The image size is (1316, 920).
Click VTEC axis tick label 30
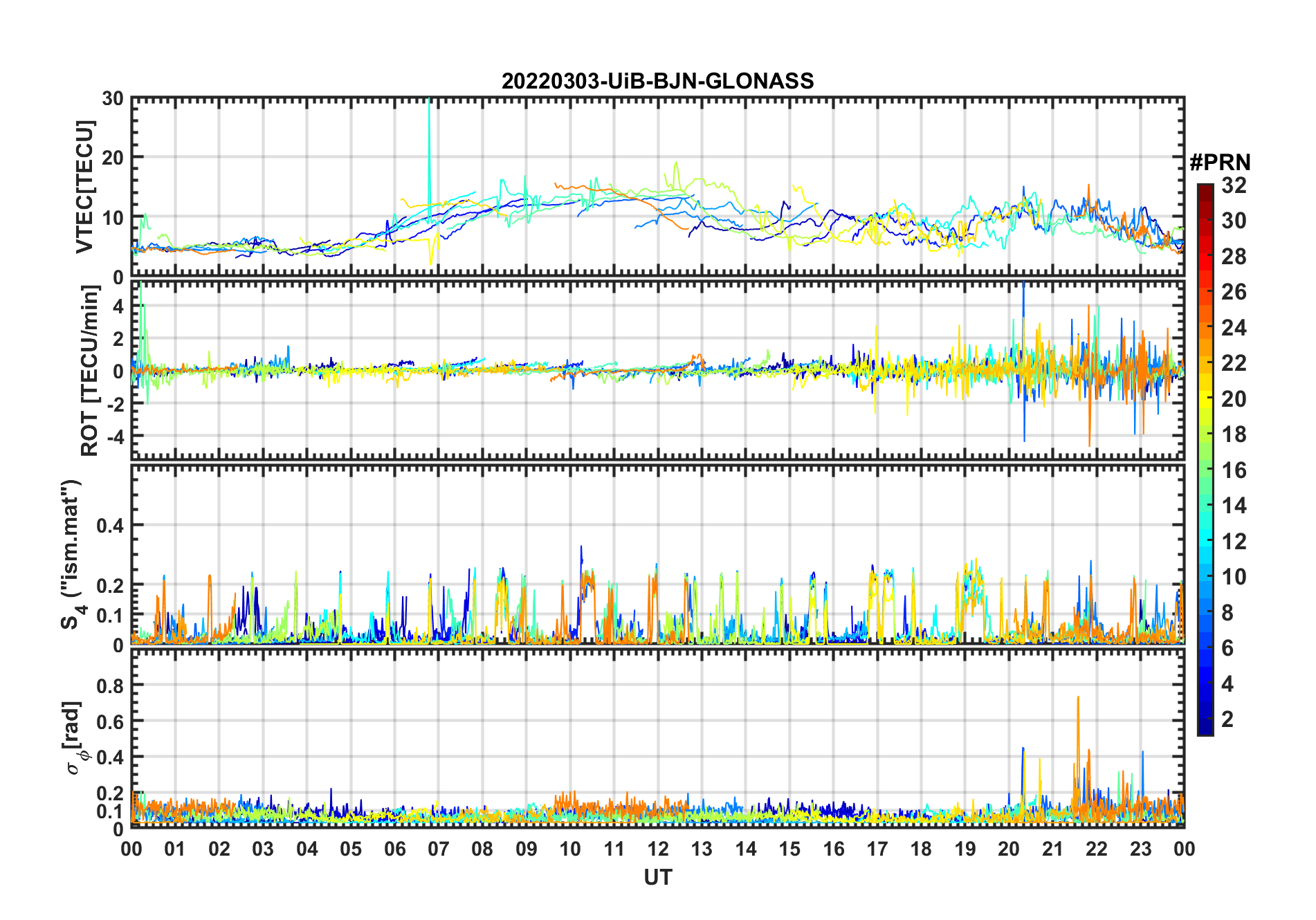113,98
